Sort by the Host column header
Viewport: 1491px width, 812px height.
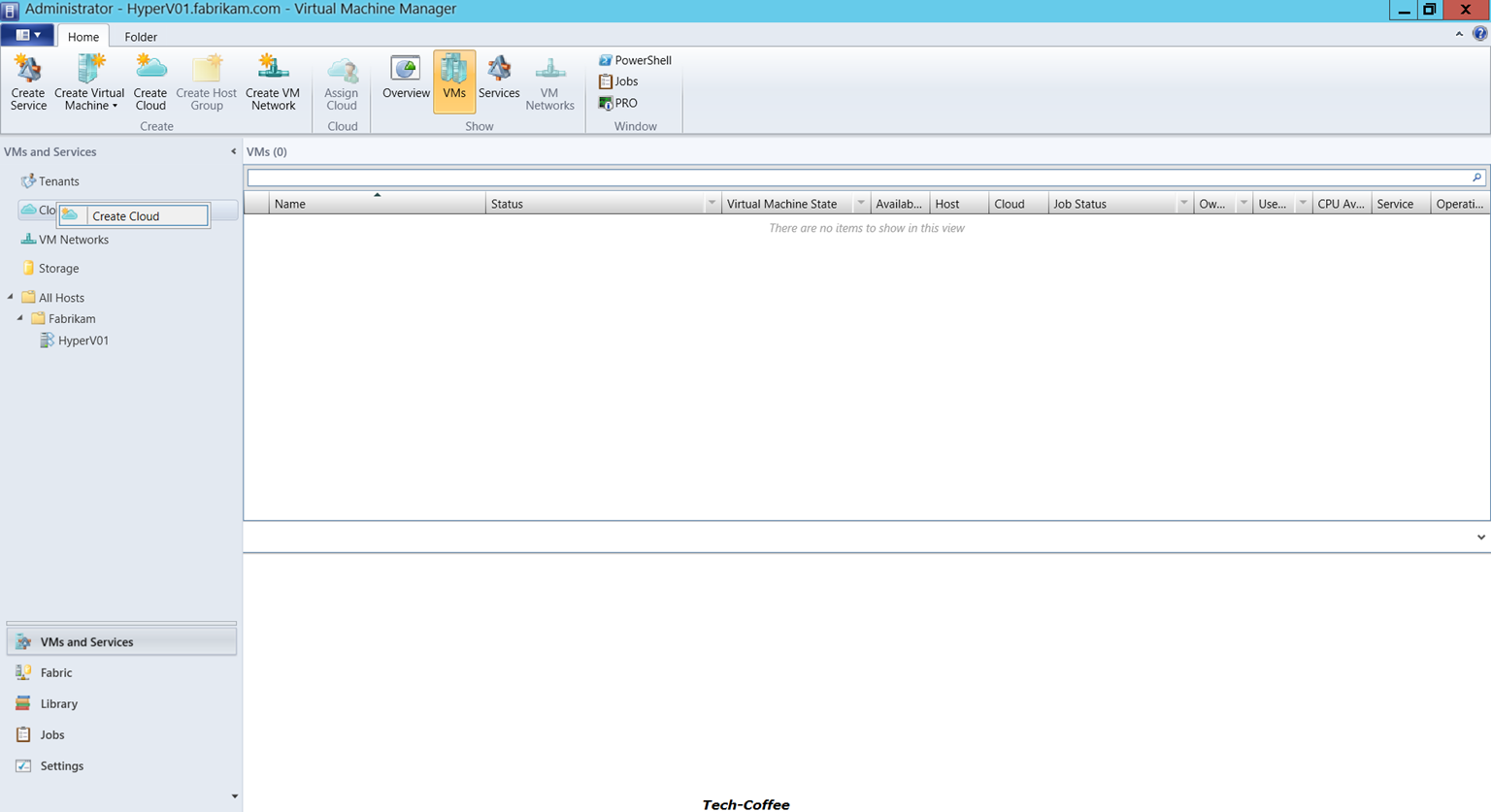[x=959, y=204]
